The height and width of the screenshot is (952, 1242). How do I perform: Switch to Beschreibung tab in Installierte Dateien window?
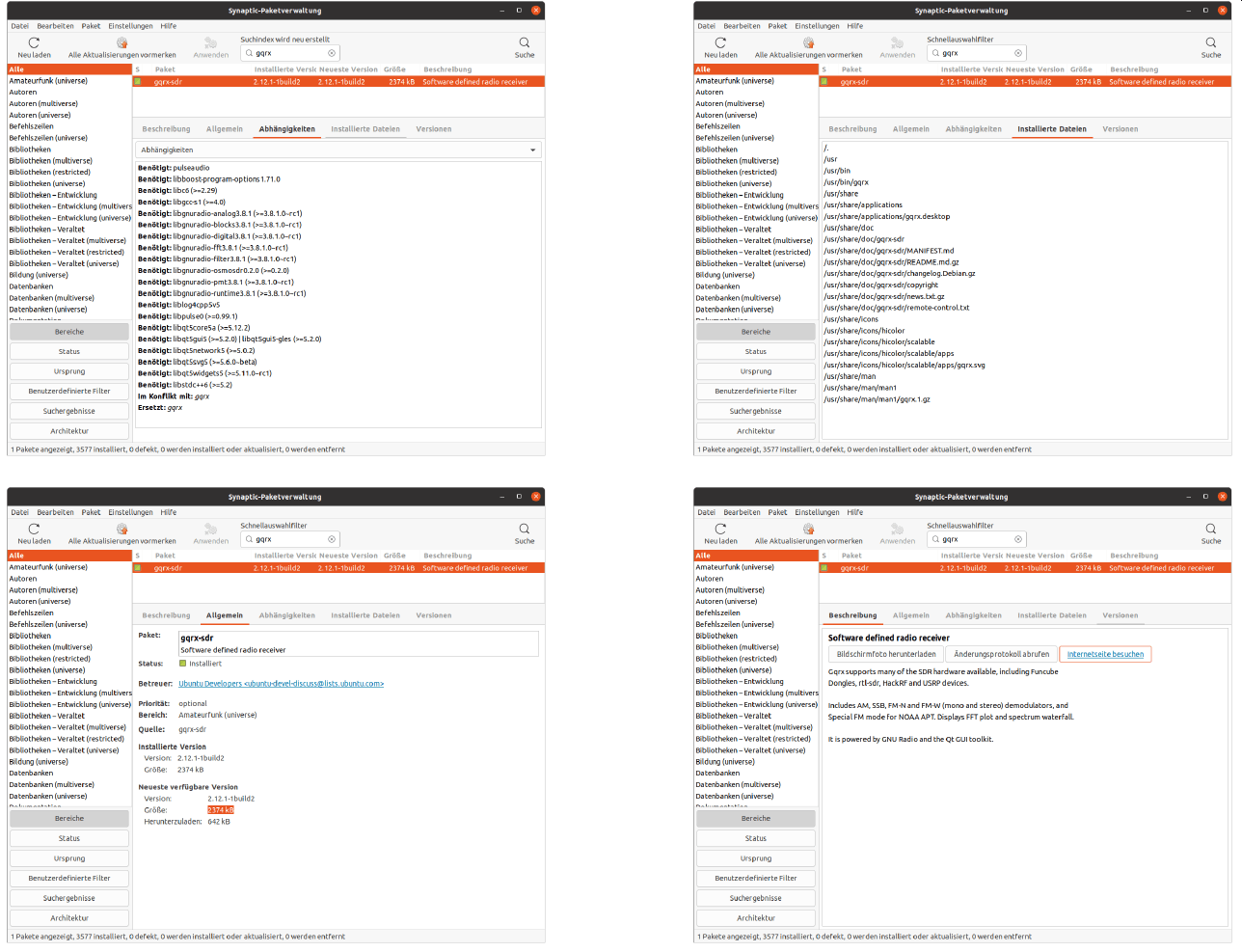point(853,129)
